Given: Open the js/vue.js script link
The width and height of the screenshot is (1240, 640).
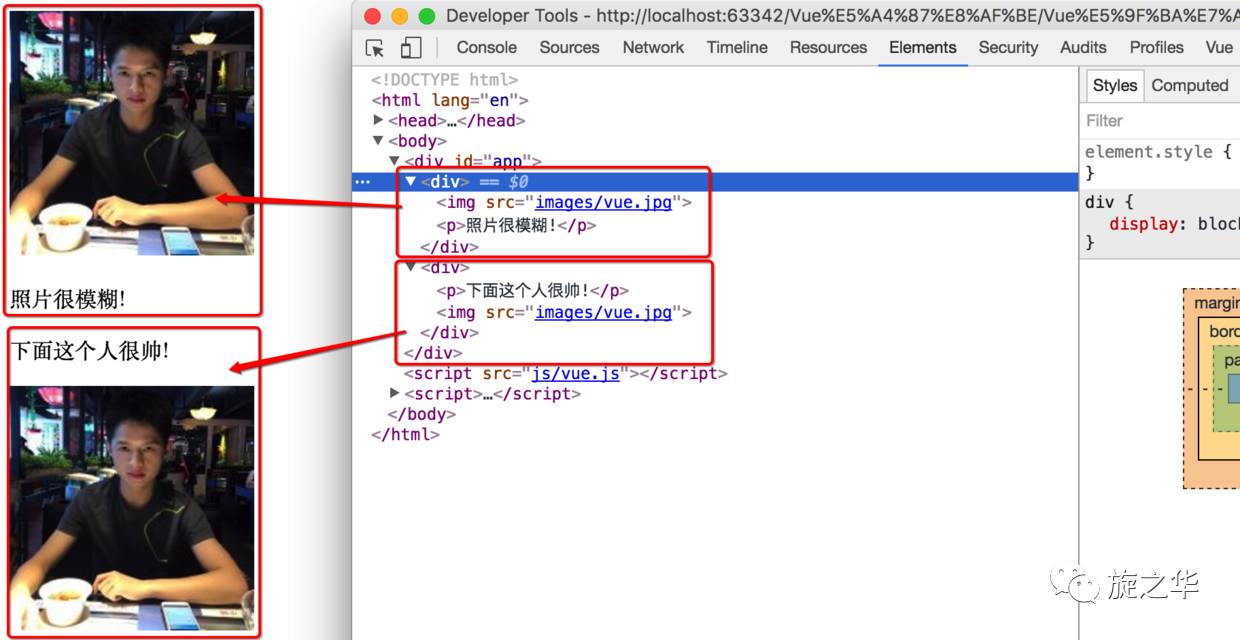Looking at the screenshot, I should pyautogui.click(x=575, y=373).
